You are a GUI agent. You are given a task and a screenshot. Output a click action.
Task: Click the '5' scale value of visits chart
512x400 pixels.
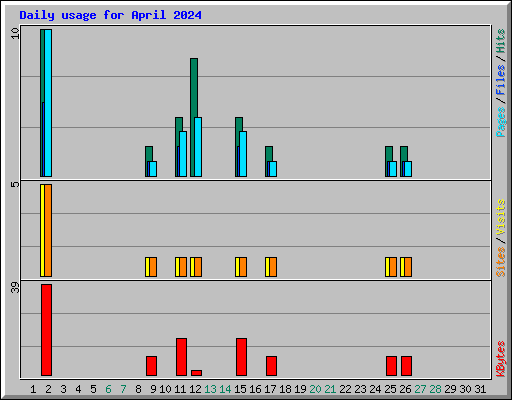click(15, 184)
